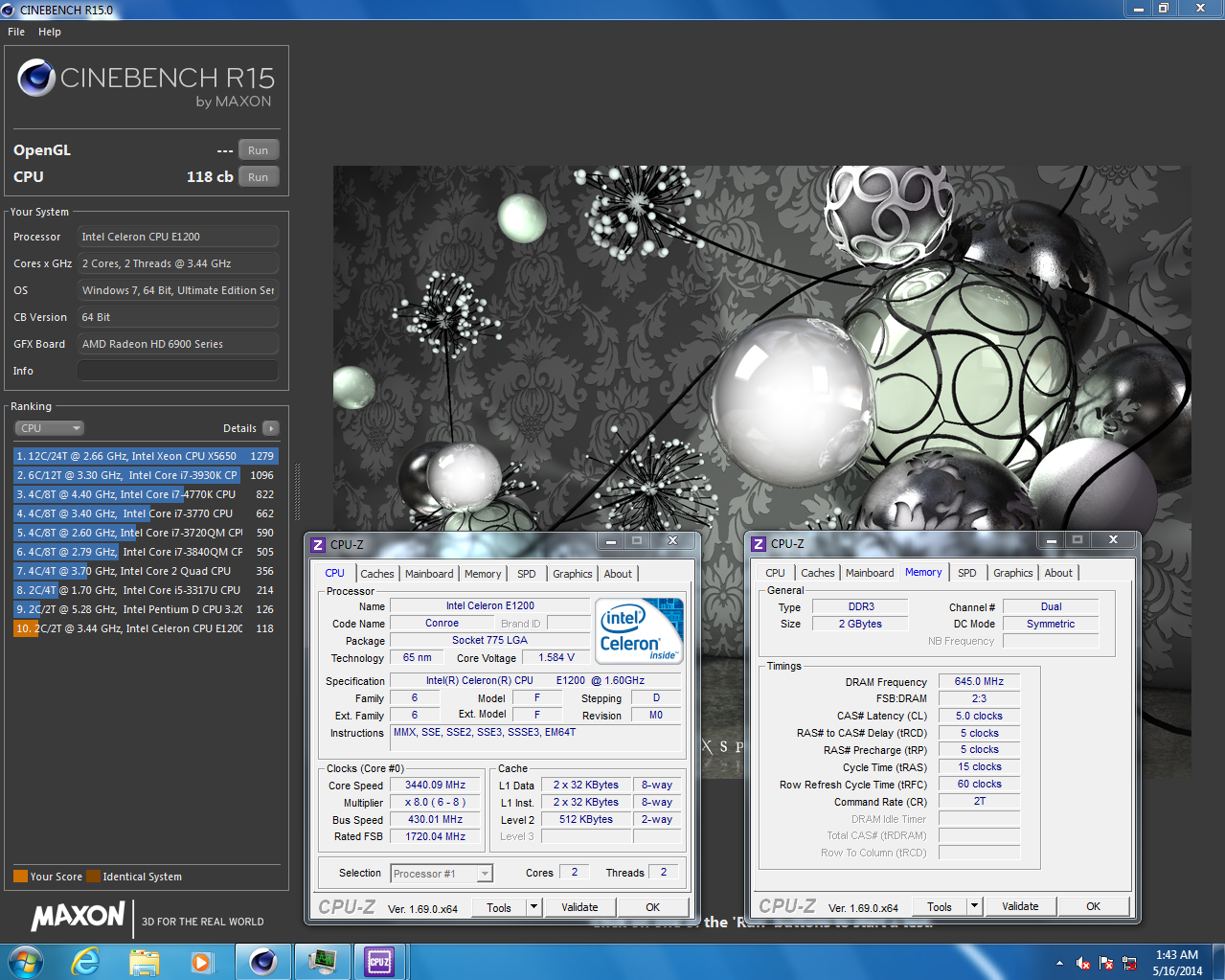The width and height of the screenshot is (1225, 980).
Task: Click Tools button in left CPU-Z window
Action: pyautogui.click(x=500, y=907)
